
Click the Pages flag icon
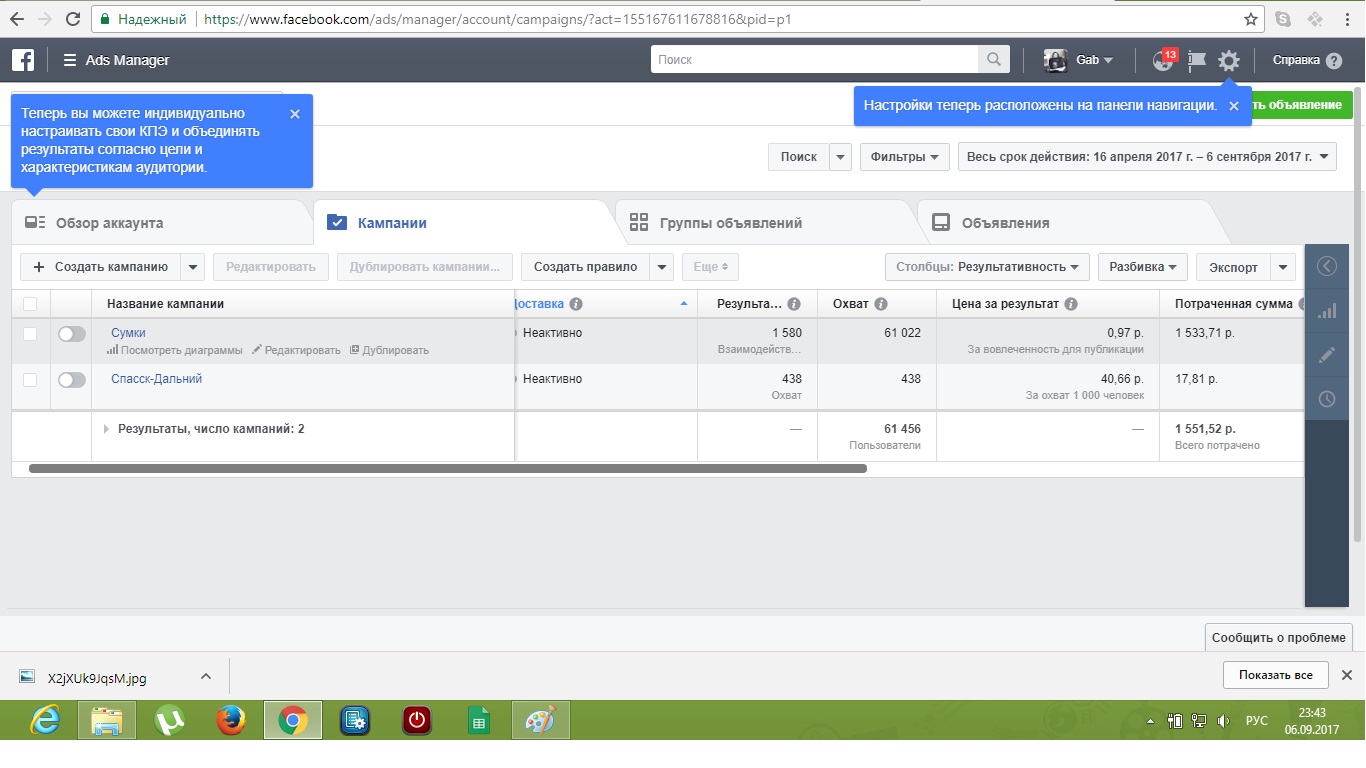[1196, 60]
